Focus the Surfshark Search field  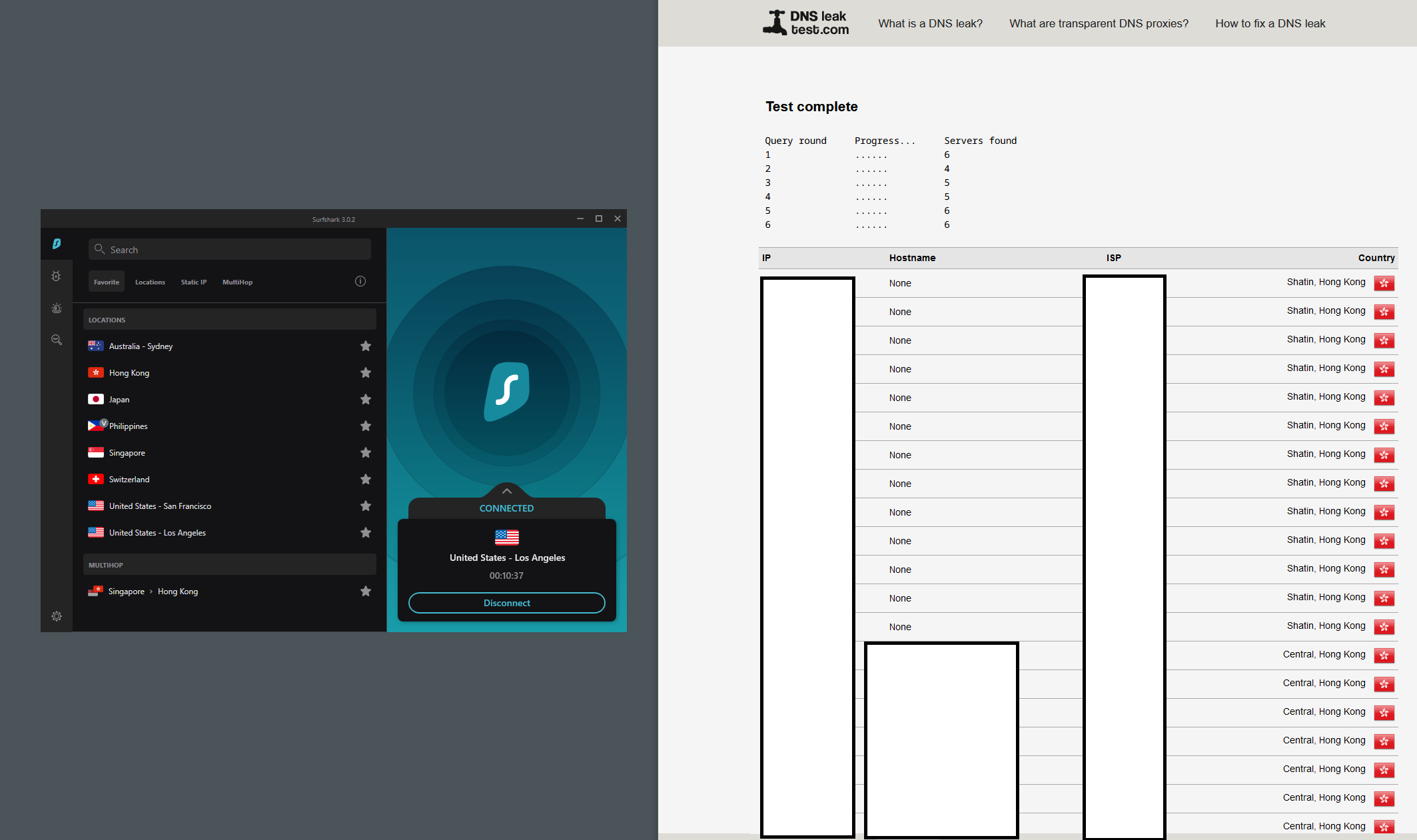(x=230, y=249)
